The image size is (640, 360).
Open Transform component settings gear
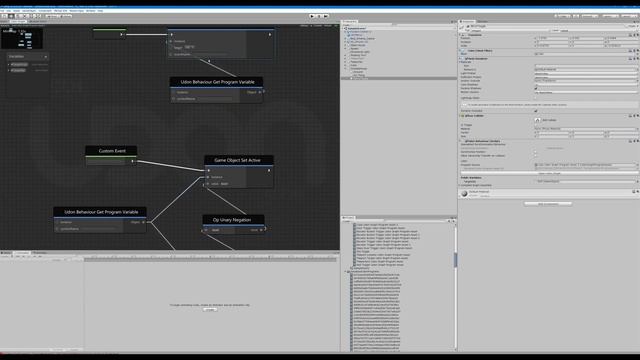(x=638, y=35)
